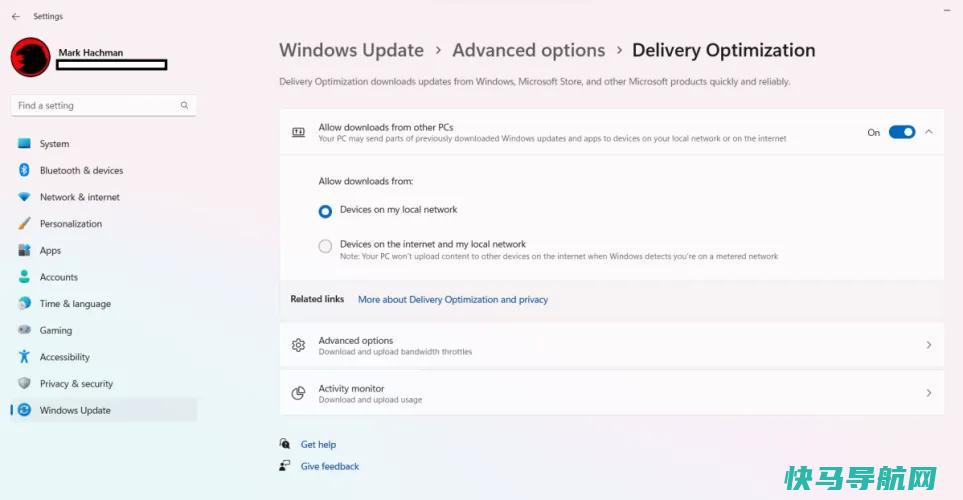Click the Activity monitor pie chart icon
Viewport: 963px width, 500px height.
[298, 393]
